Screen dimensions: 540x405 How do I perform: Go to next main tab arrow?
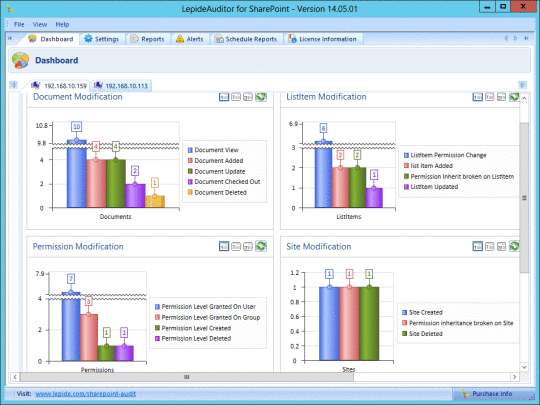coord(516,38)
